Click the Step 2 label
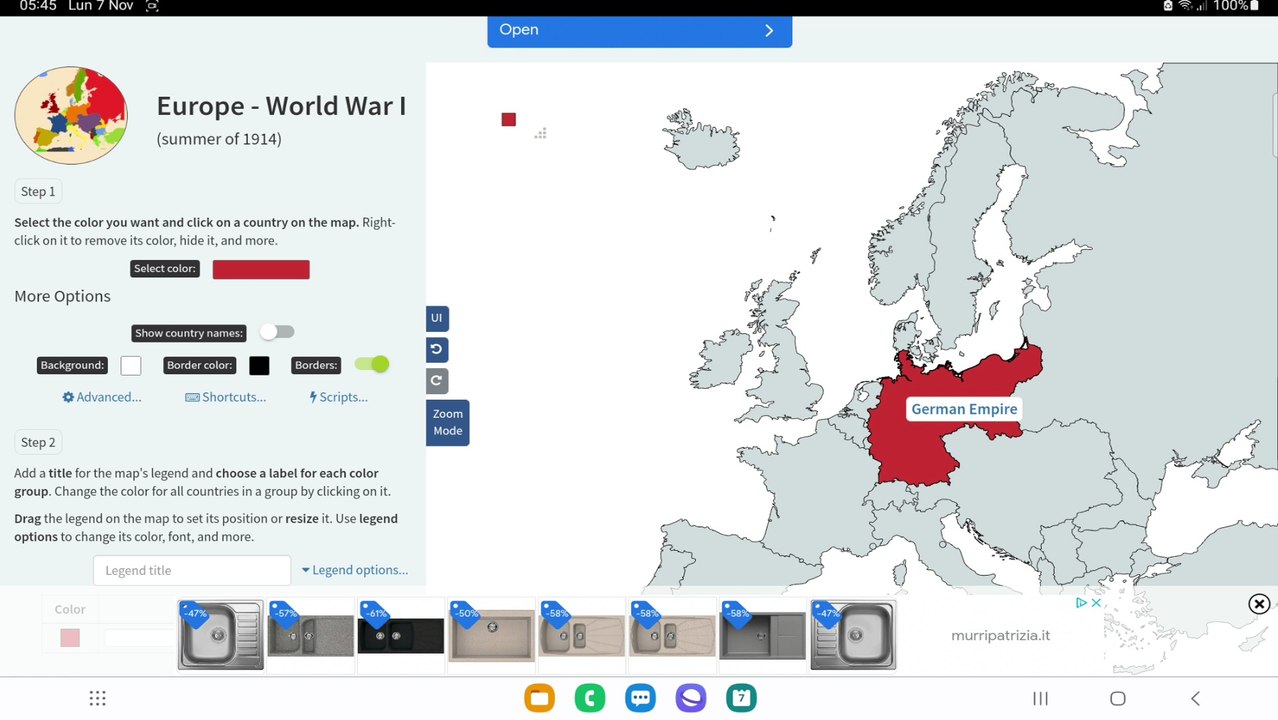Viewport: 1278px width, 720px height. point(39,442)
